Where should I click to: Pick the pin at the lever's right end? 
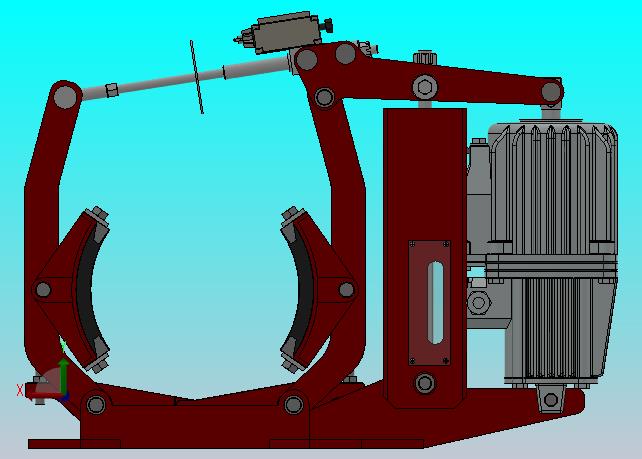click(551, 92)
